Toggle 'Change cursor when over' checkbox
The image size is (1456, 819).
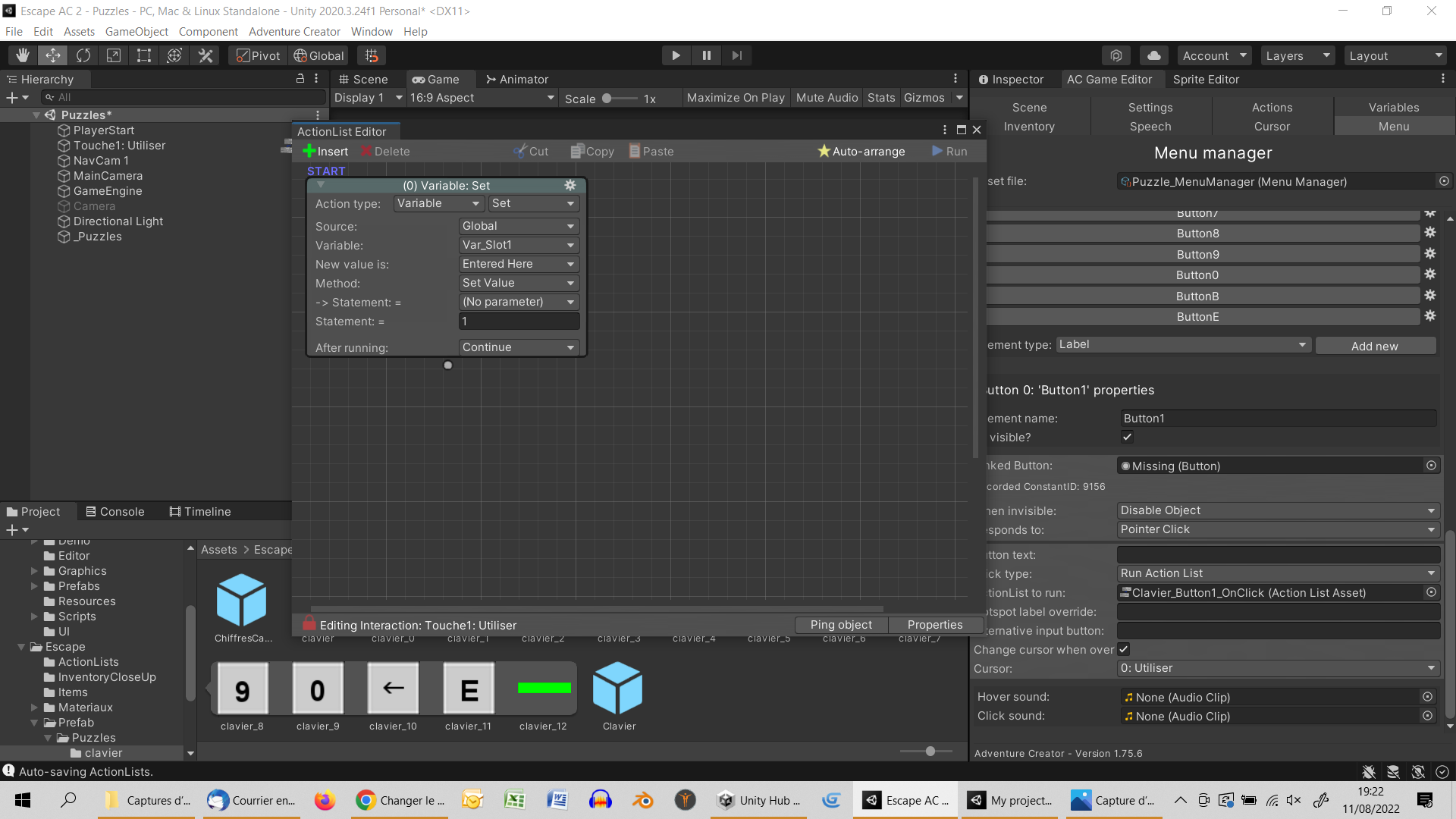click(1124, 649)
